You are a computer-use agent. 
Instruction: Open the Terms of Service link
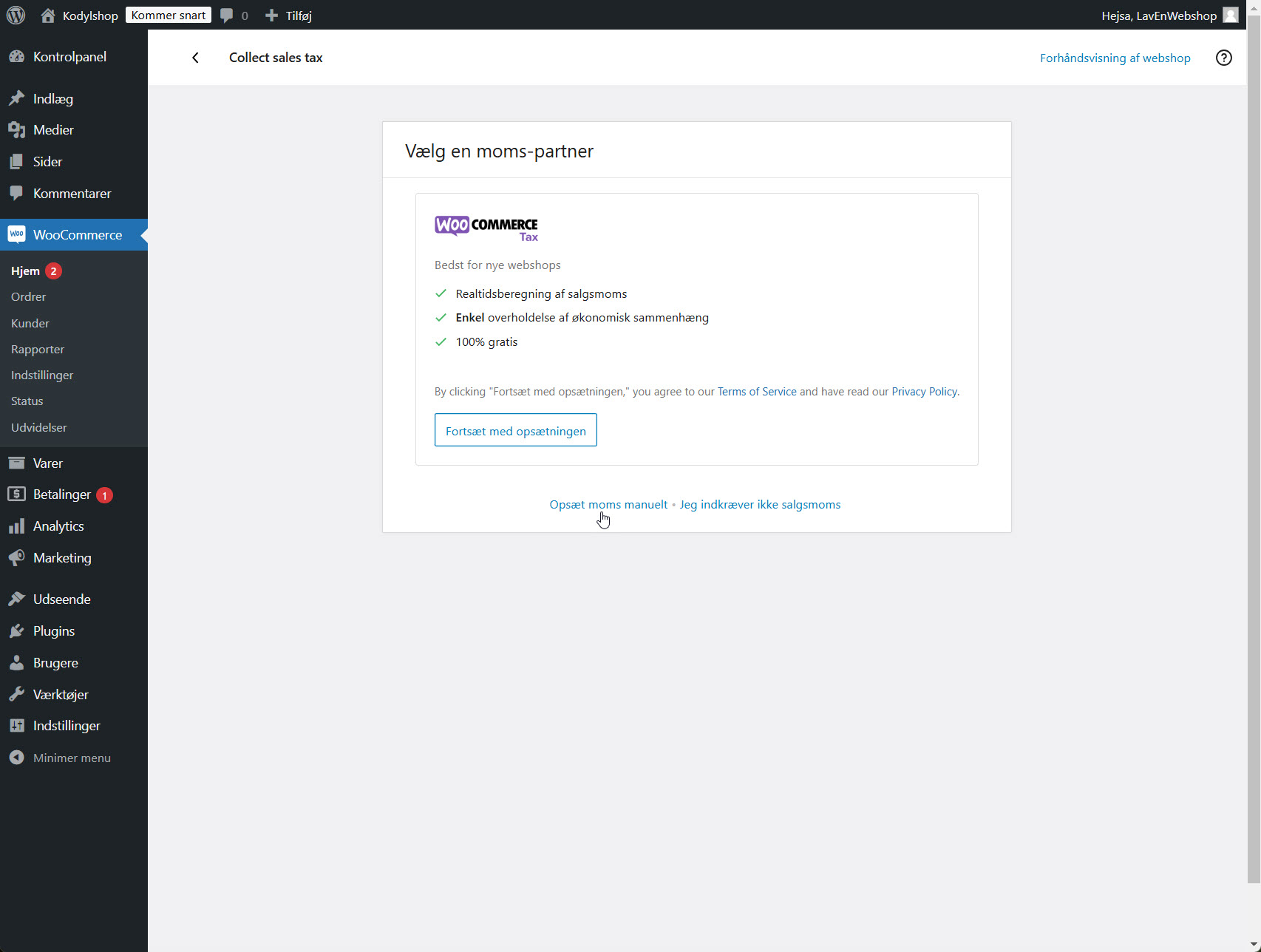click(757, 392)
